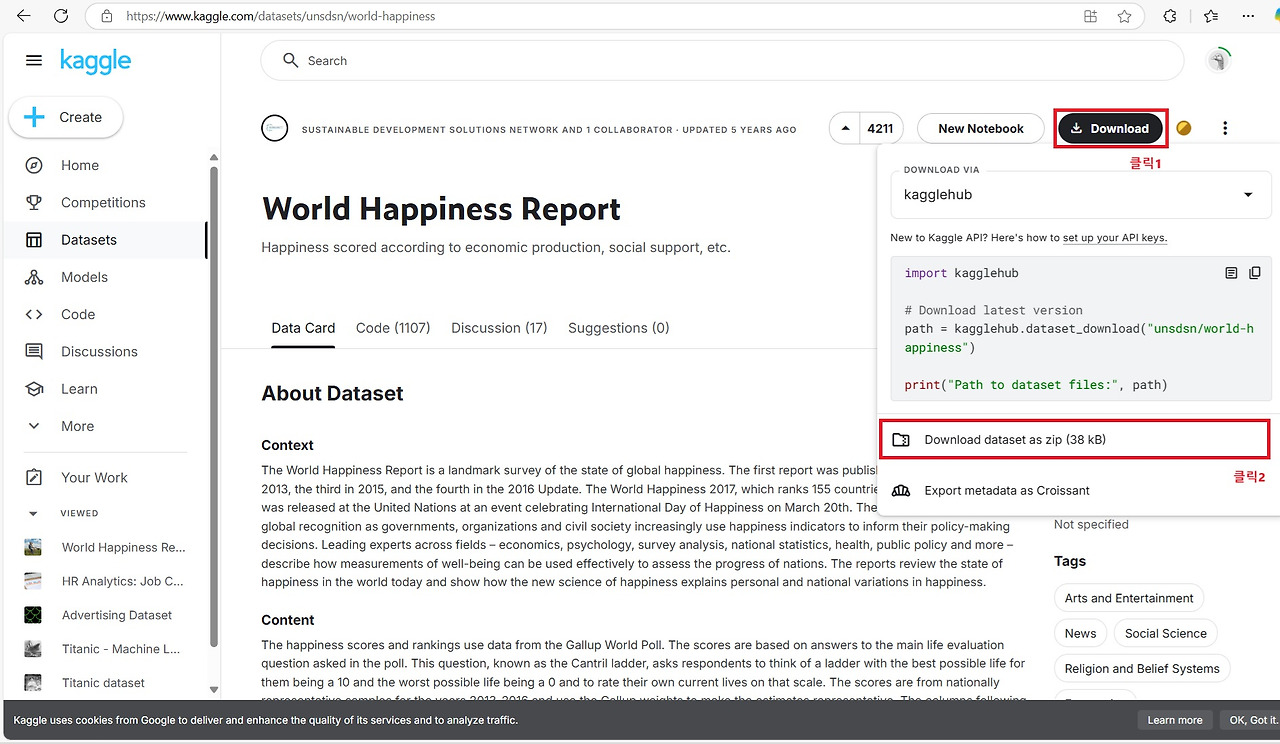Copy the kagglehub code snippet
Viewport: 1280px width, 744px height.
[1255, 273]
